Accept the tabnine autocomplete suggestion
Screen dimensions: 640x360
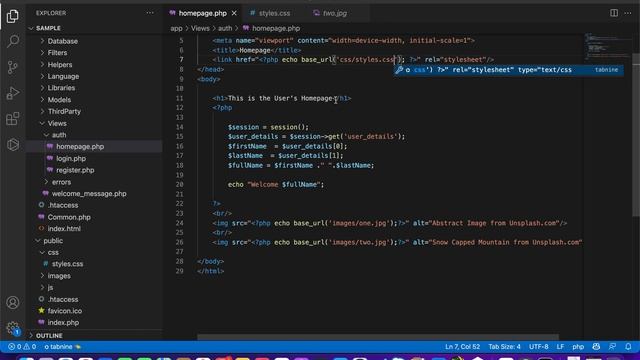coord(508,70)
